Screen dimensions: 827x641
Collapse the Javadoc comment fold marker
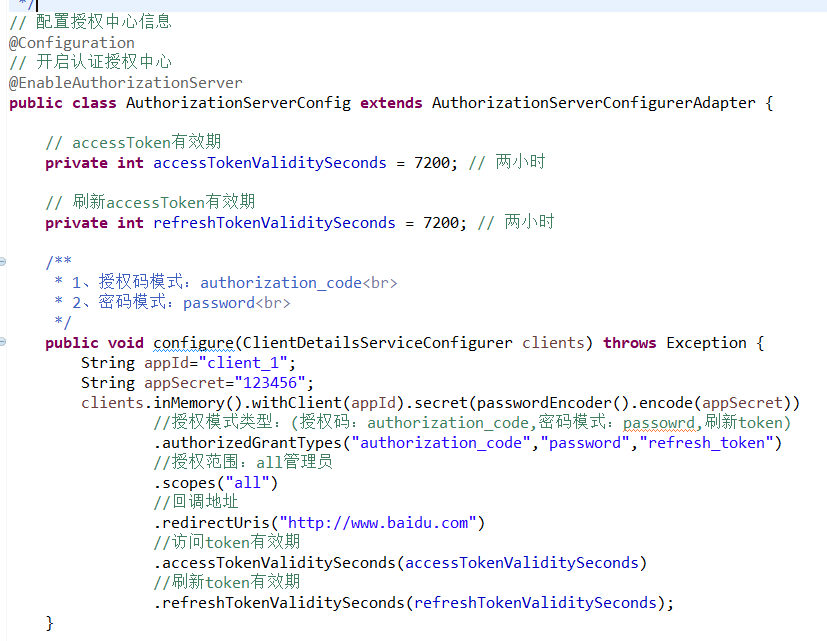[x=2, y=261]
